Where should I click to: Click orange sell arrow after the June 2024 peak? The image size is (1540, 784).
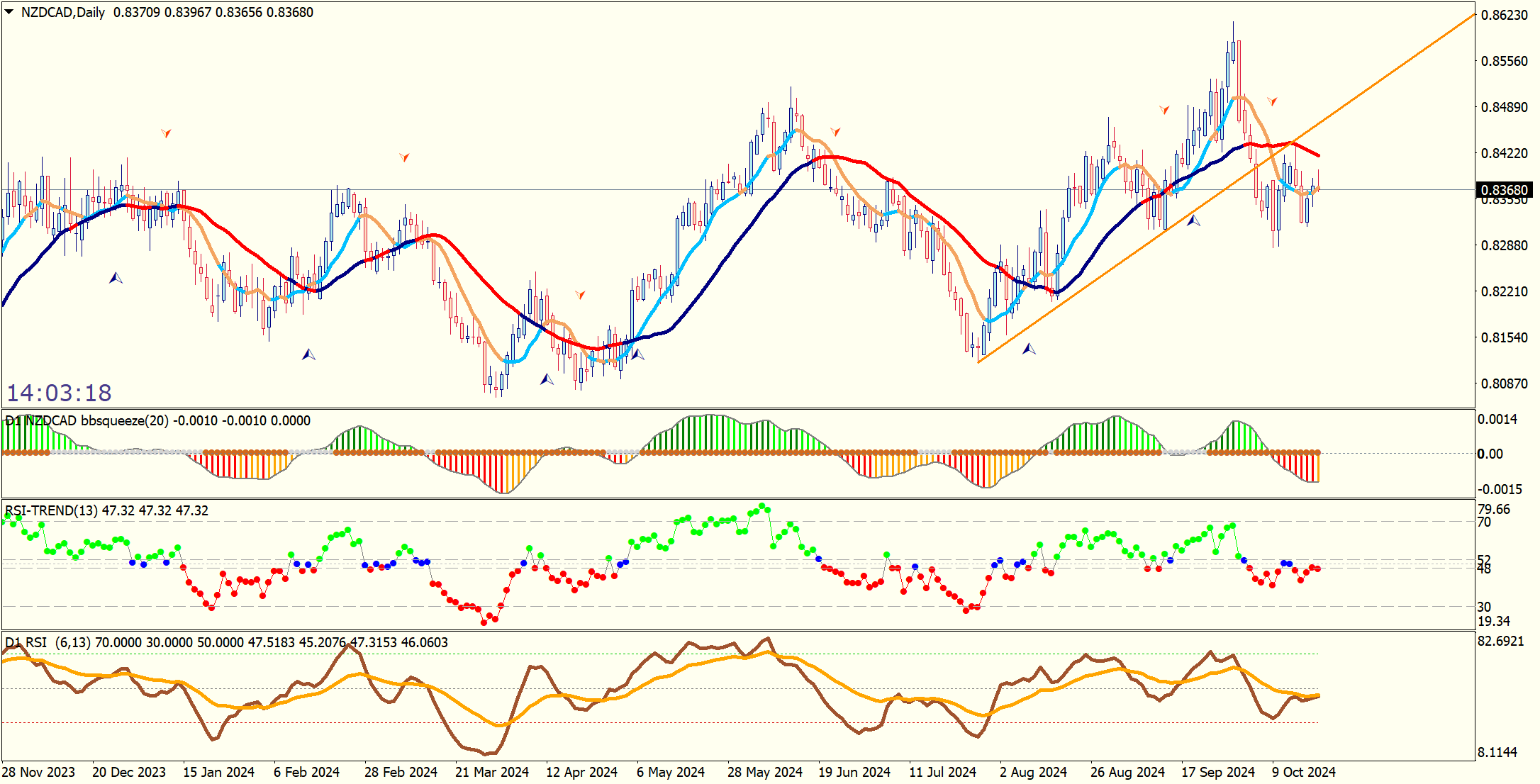tap(835, 132)
